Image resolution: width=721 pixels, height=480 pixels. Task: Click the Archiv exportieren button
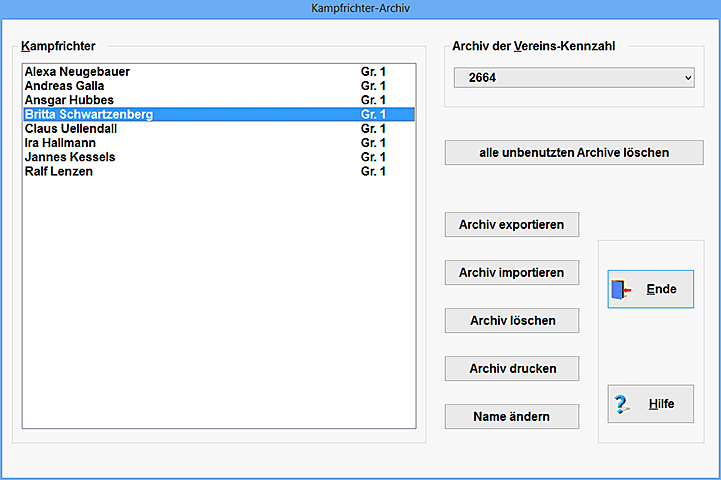click(x=511, y=225)
